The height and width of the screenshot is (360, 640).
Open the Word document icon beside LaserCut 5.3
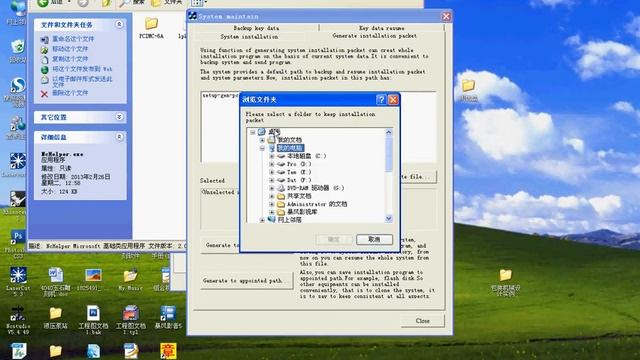(56, 276)
